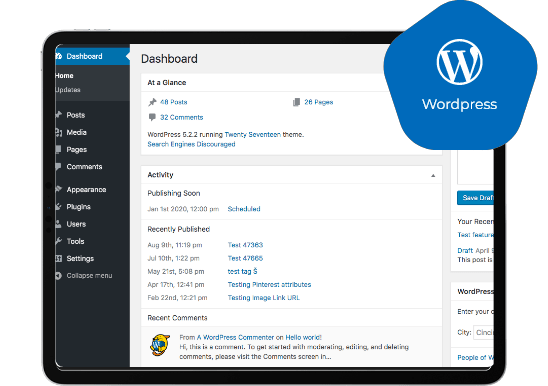The height and width of the screenshot is (386, 548).
Task: Open the Twenty Seventeen theme link
Action: click(252, 134)
